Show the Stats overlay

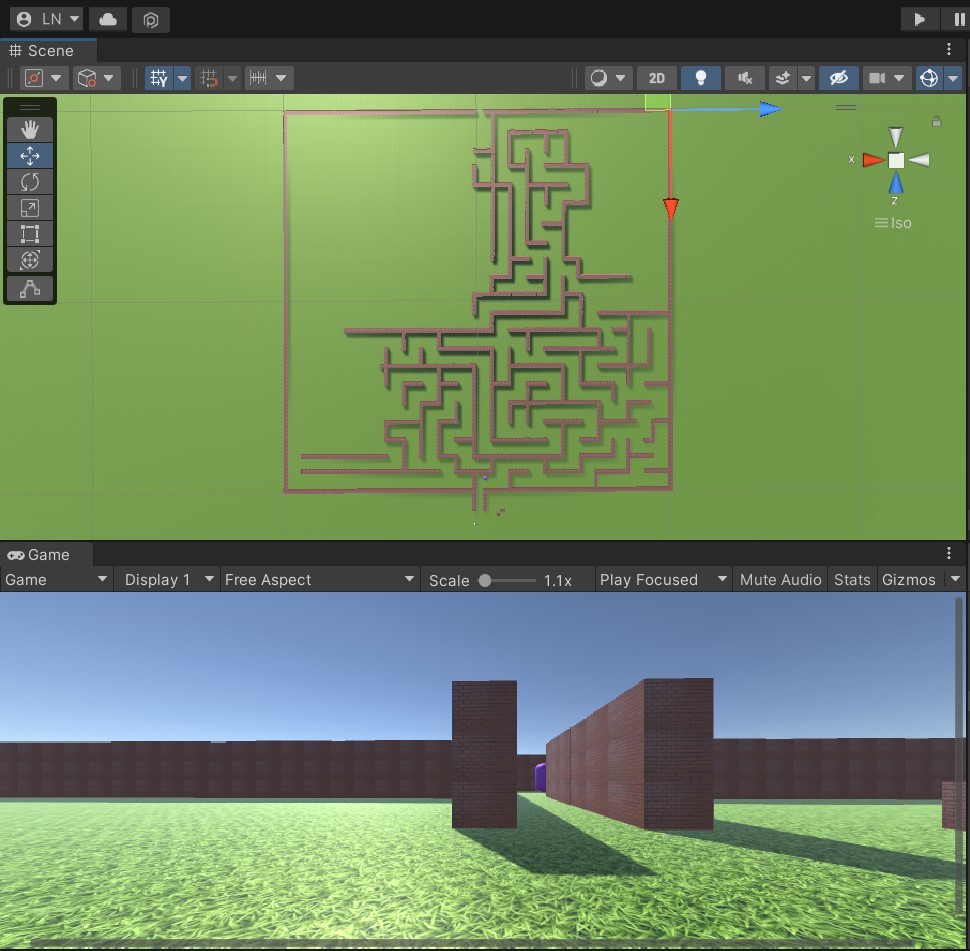tap(852, 580)
